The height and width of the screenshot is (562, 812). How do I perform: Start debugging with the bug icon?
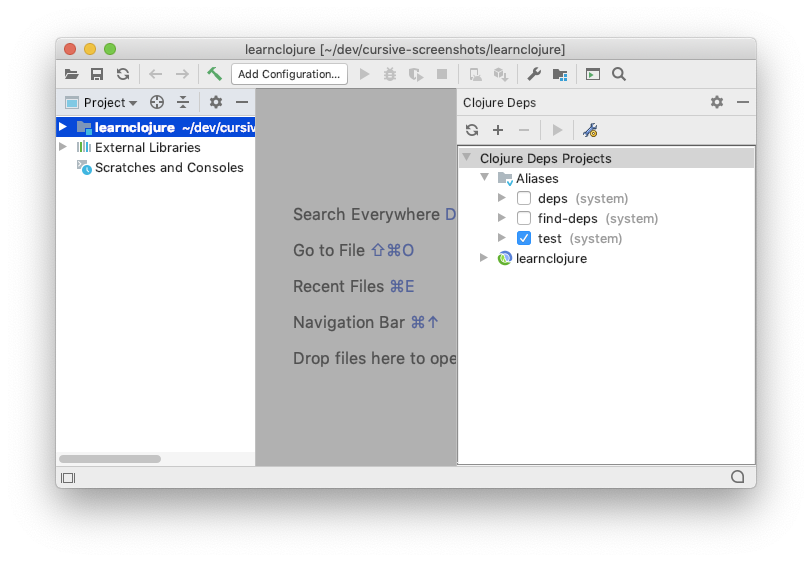tap(390, 74)
